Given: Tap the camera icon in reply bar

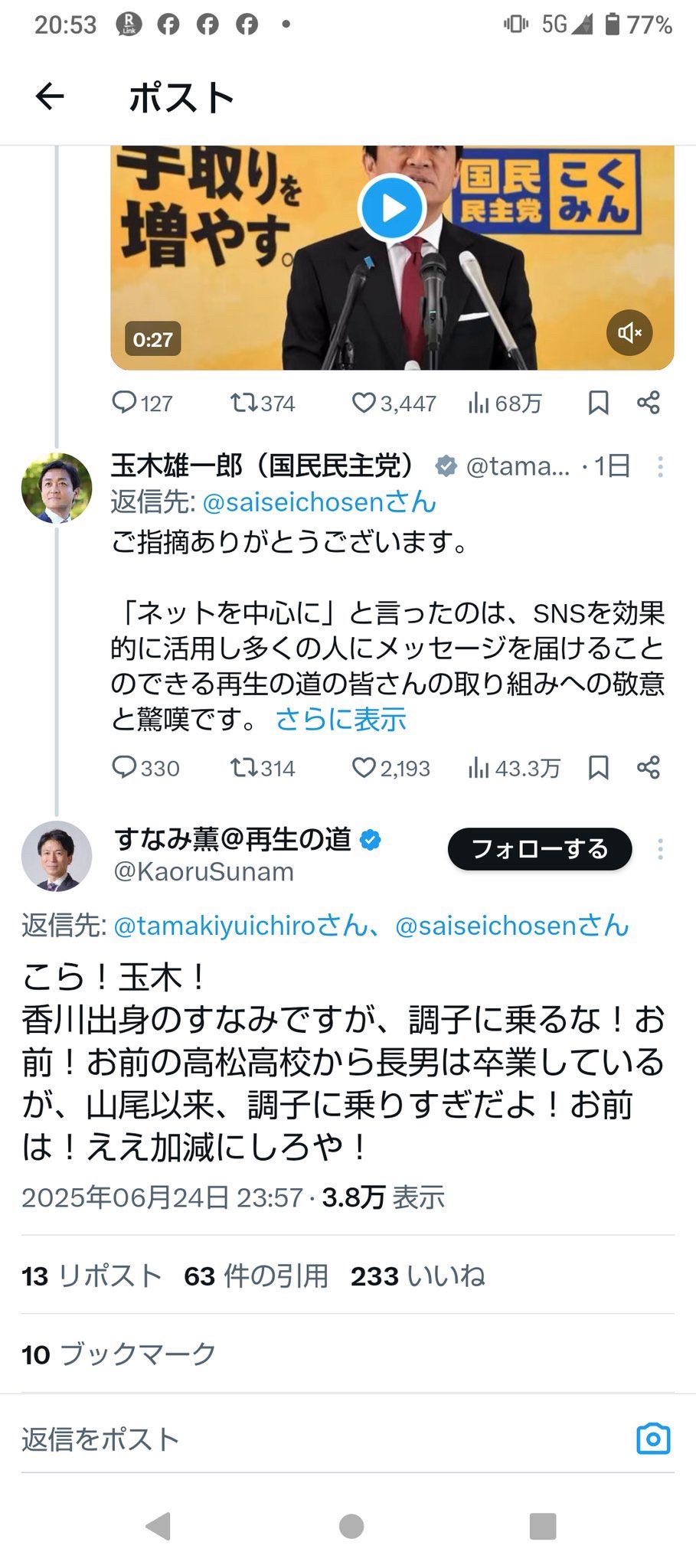Looking at the screenshot, I should click(x=653, y=1439).
